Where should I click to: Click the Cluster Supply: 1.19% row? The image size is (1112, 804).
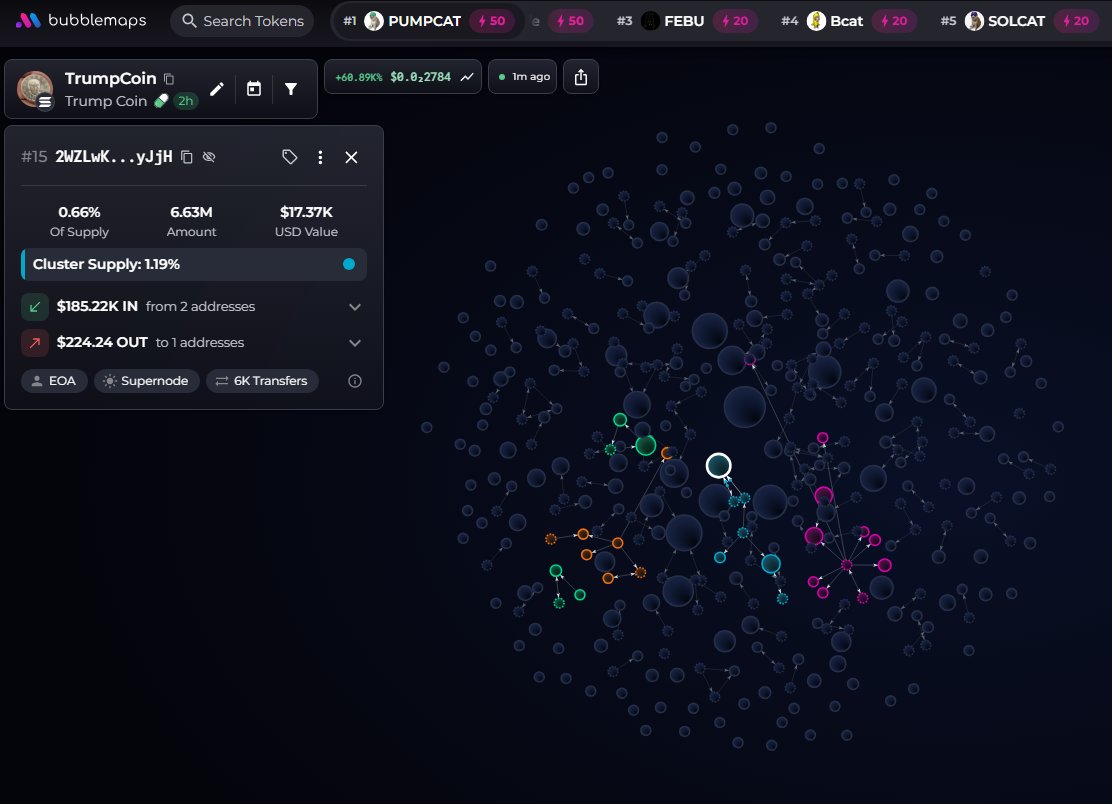[194, 264]
